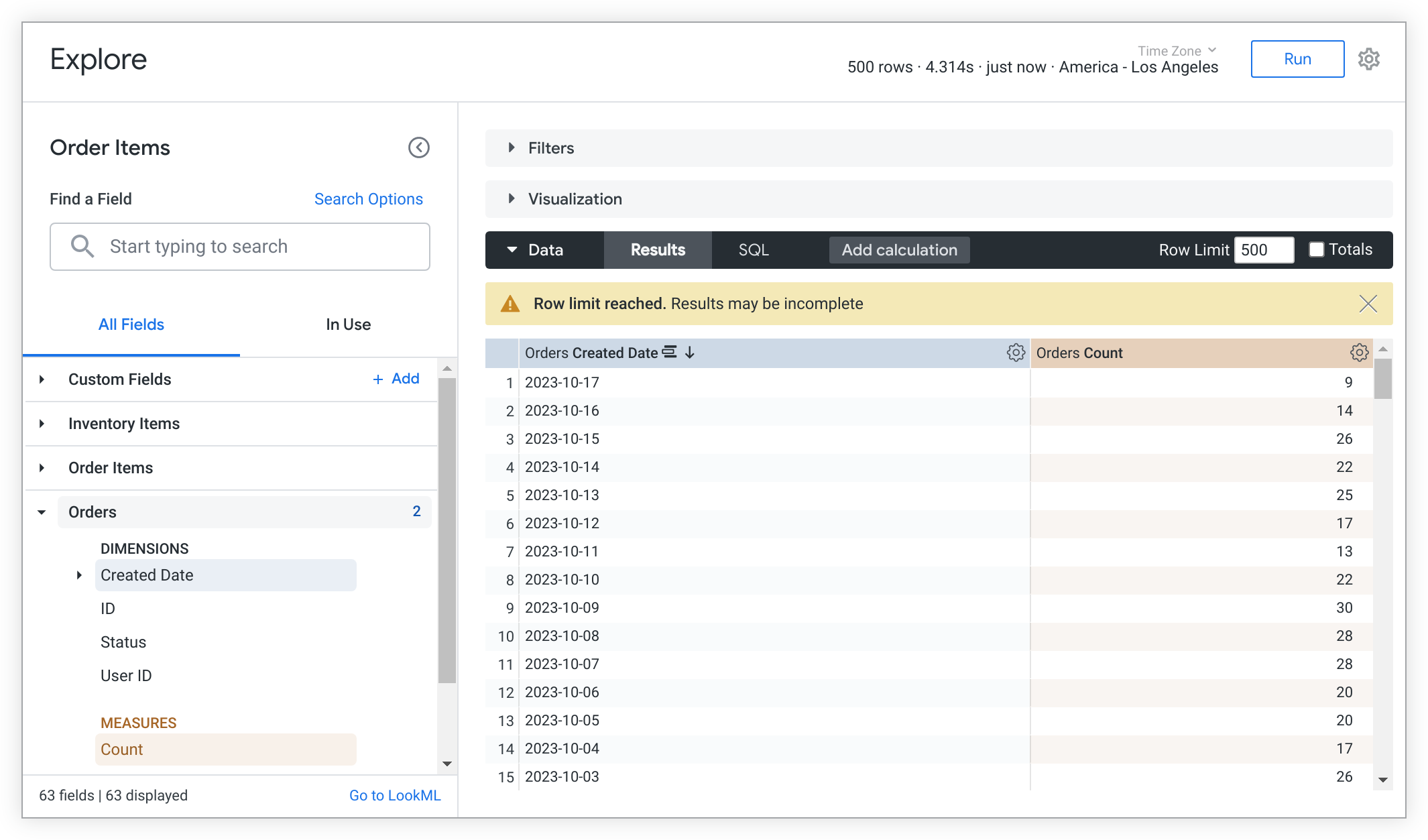Dismiss the row limit warning banner

point(1368,304)
